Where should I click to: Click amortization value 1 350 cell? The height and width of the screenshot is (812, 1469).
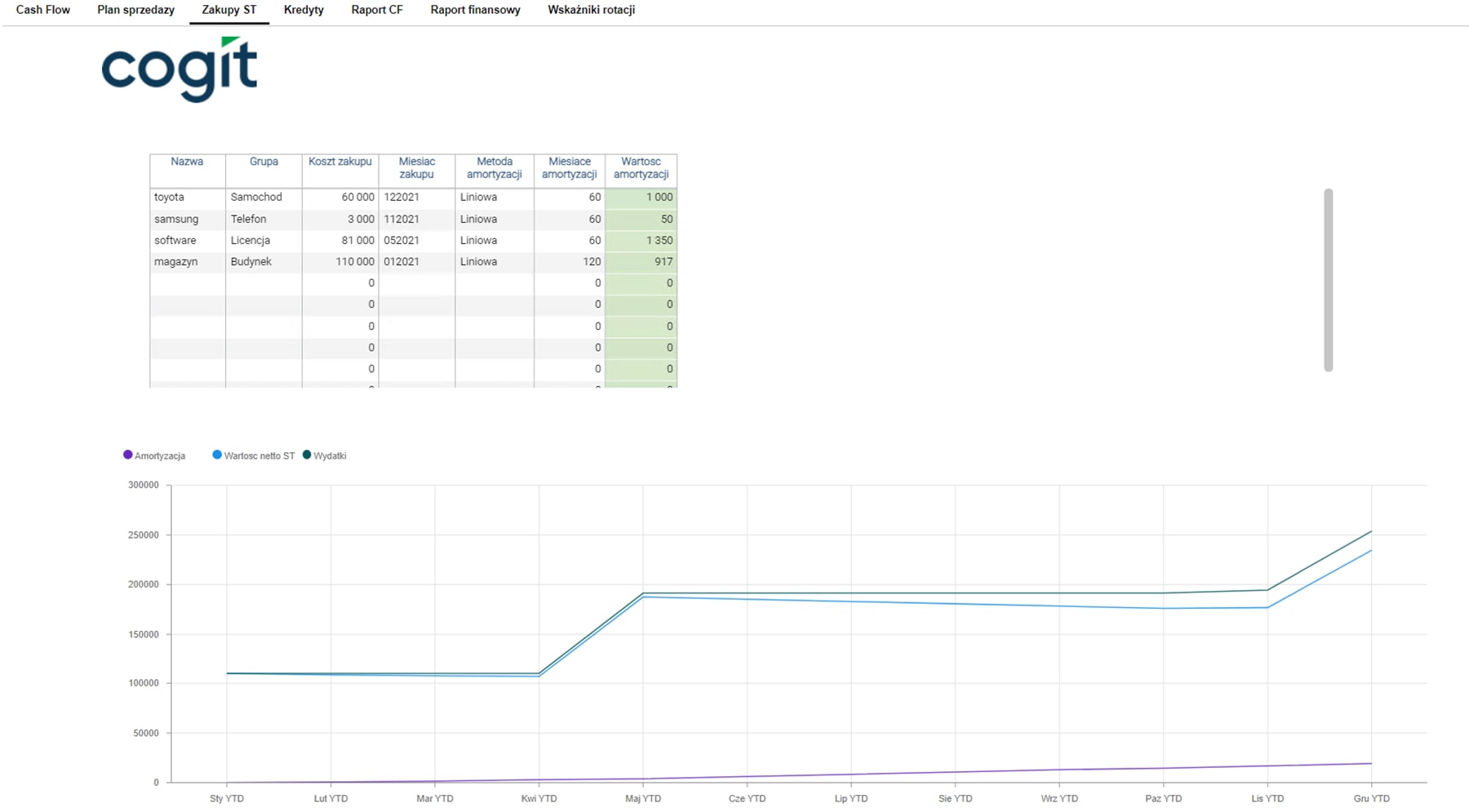tap(641, 240)
